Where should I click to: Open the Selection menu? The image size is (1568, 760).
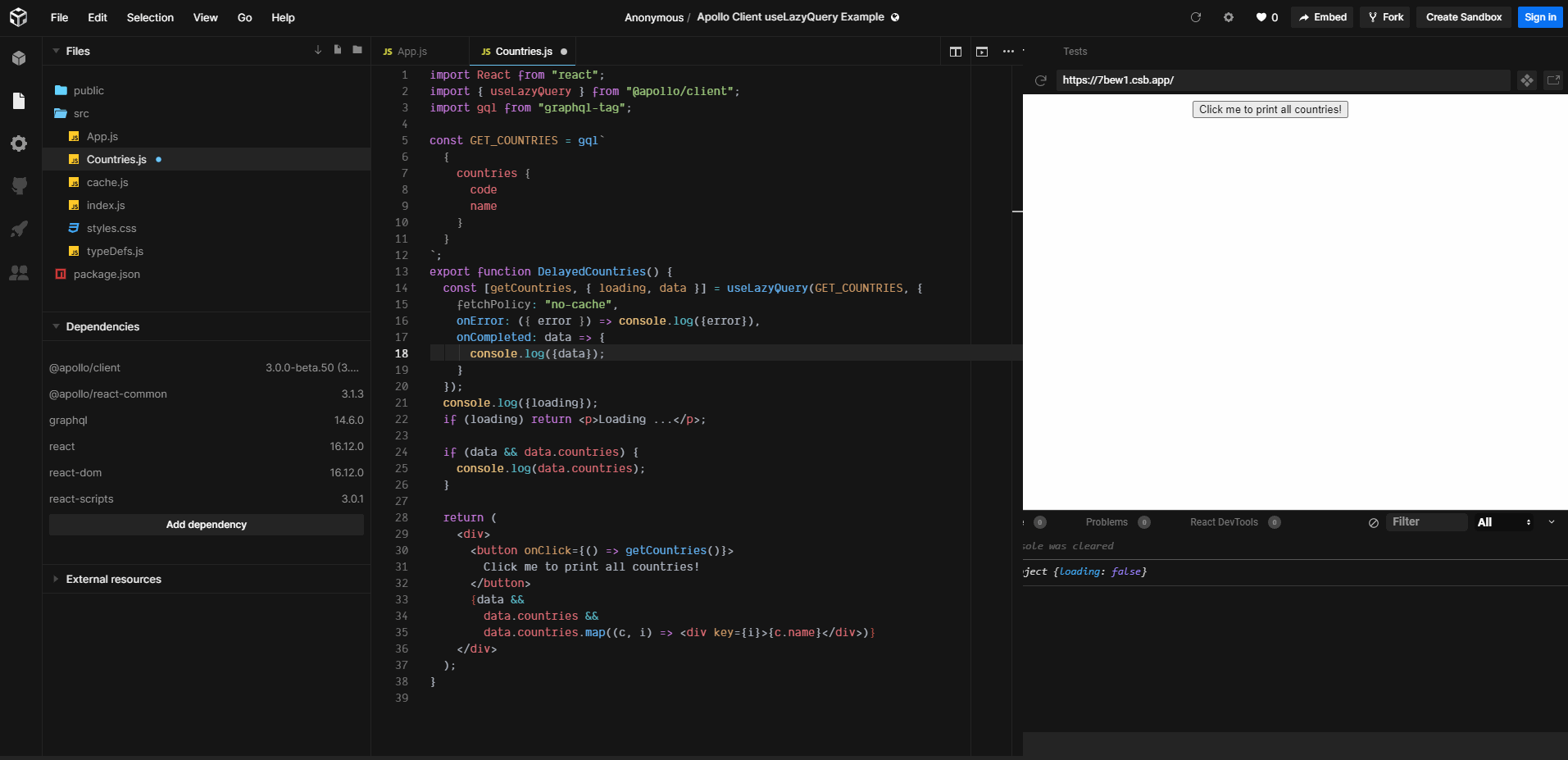pos(150,17)
